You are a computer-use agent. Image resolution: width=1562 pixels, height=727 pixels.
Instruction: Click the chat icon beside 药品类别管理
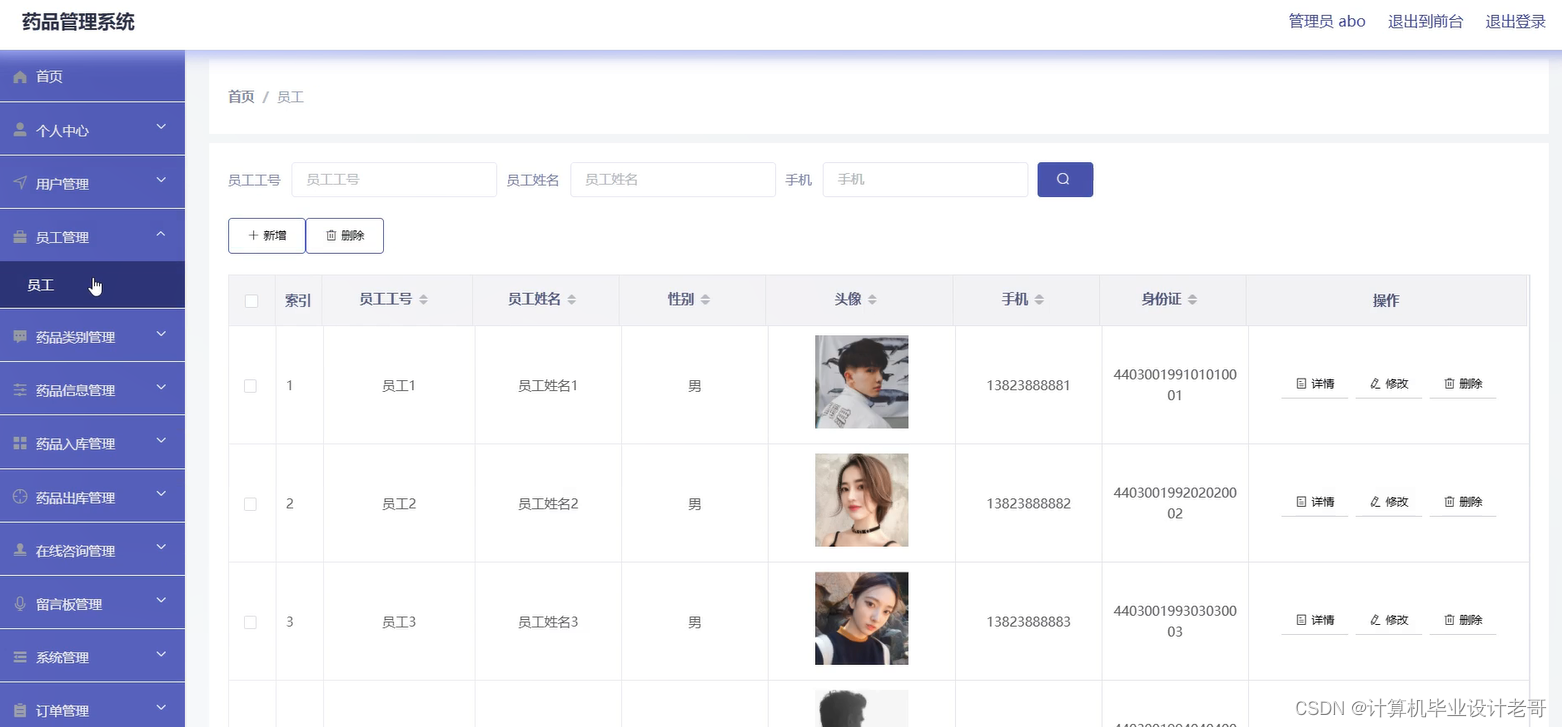[20, 337]
